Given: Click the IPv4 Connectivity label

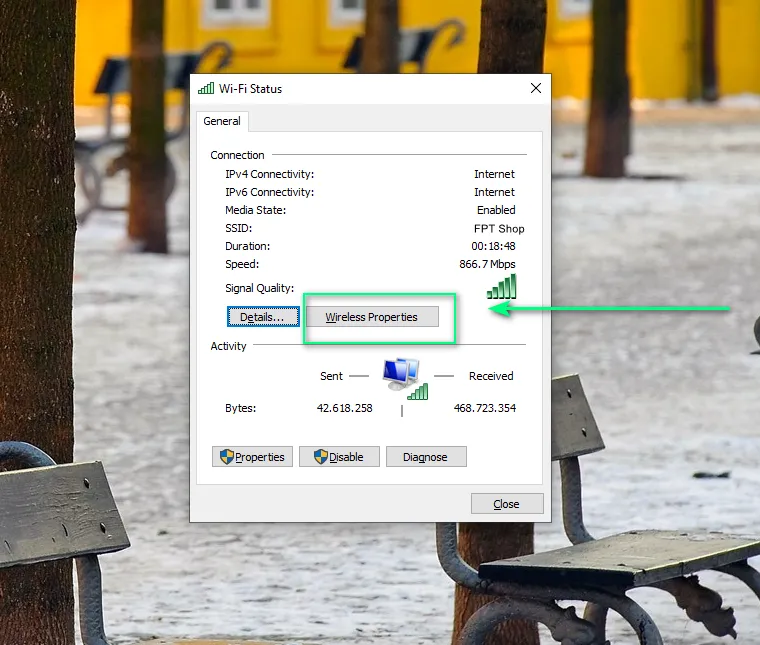Looking at the screenshot, I should tap(269, 174).
